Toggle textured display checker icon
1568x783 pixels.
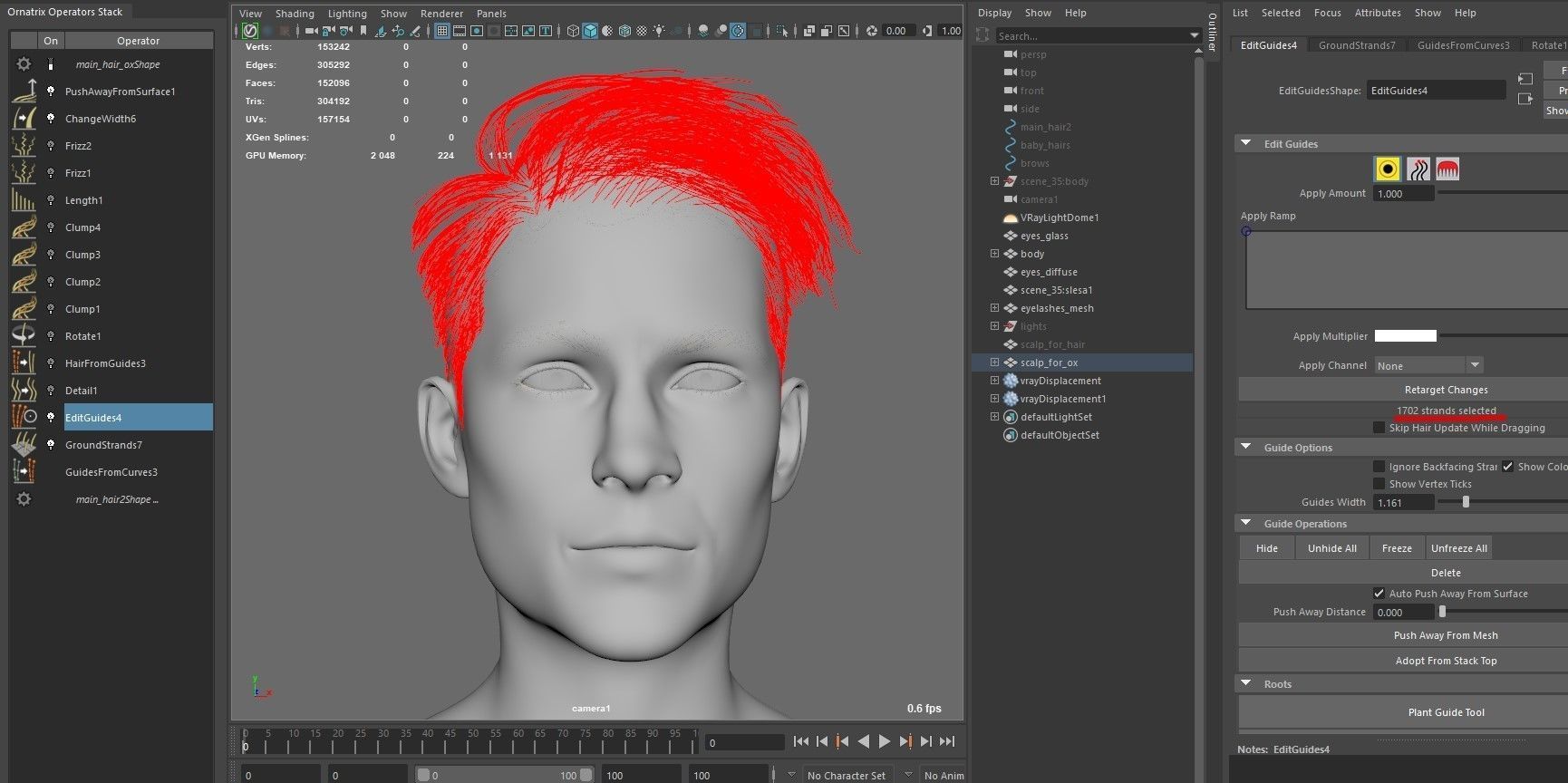(x=642, y=31)
